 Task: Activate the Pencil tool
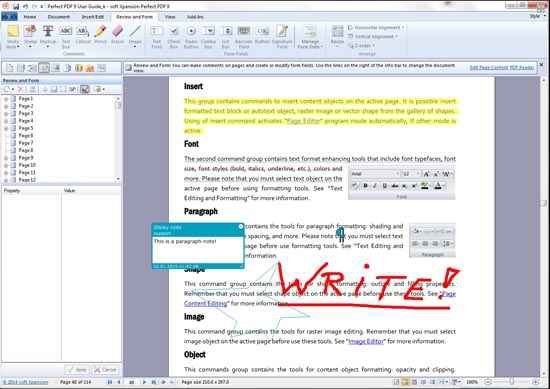100,34
